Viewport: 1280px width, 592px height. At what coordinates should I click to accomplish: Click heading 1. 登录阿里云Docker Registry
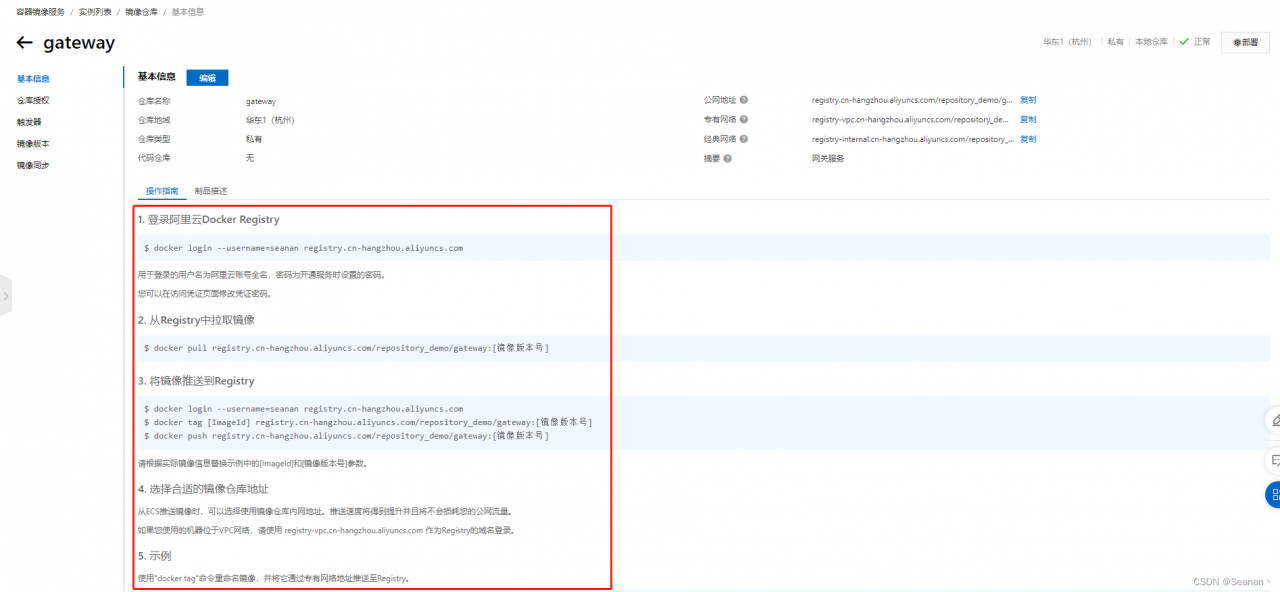coord(209,219)
